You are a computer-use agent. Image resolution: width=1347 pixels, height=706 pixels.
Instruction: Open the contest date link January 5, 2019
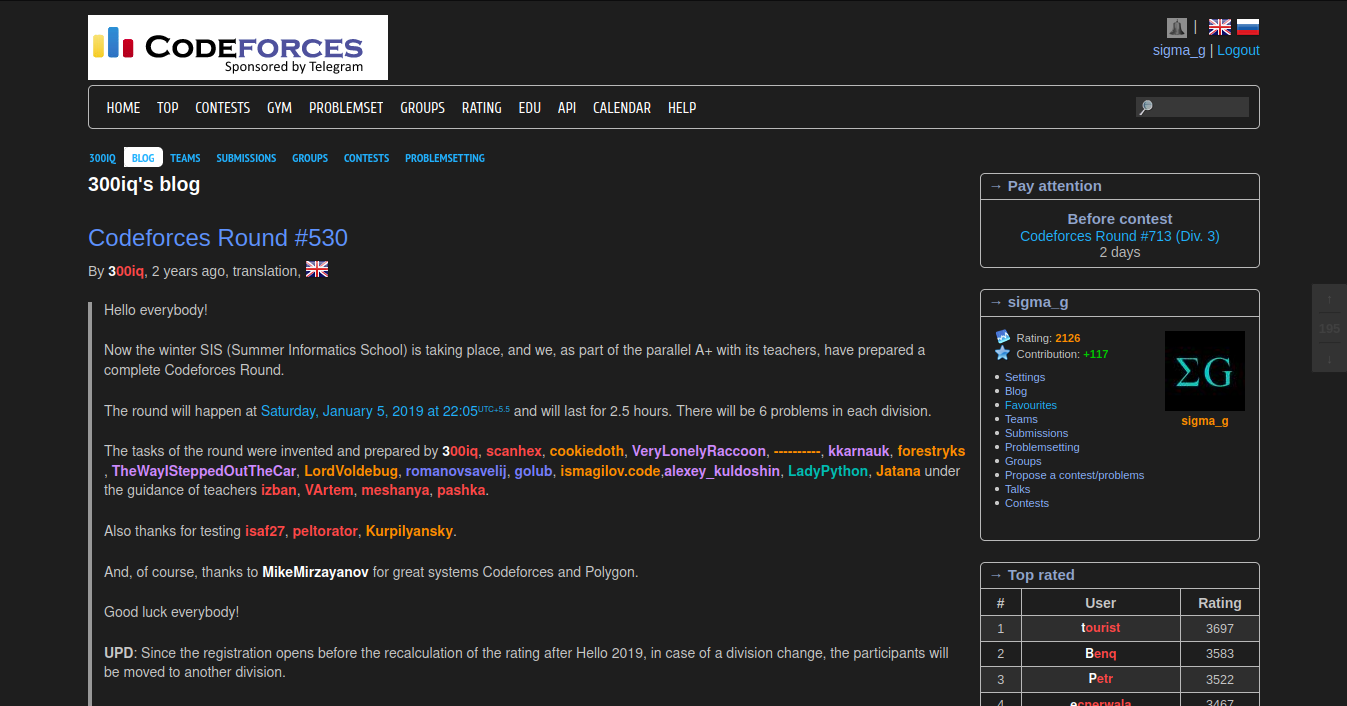[x=385, y=411]
